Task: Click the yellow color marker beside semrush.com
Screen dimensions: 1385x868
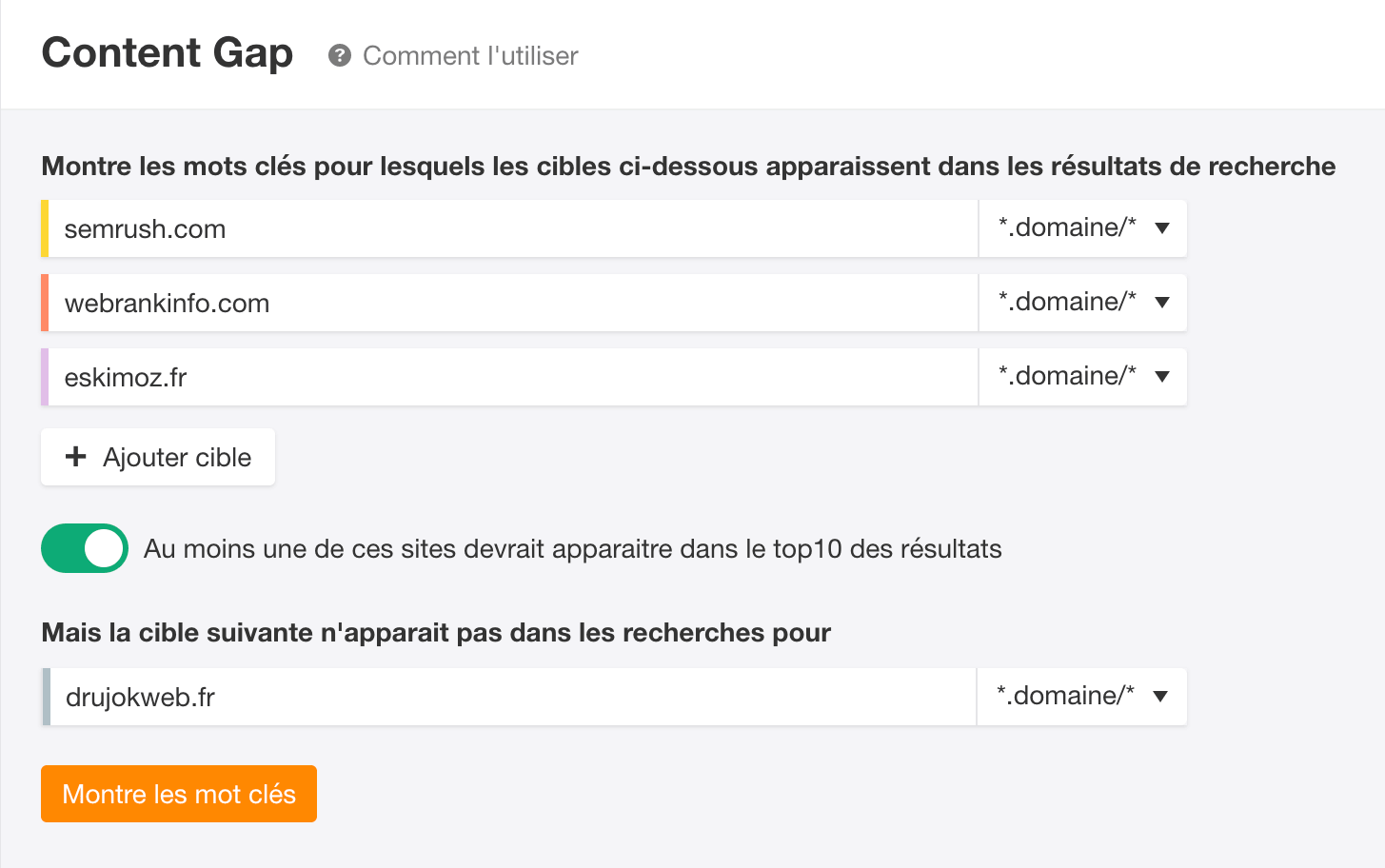Action: [45, 228]
